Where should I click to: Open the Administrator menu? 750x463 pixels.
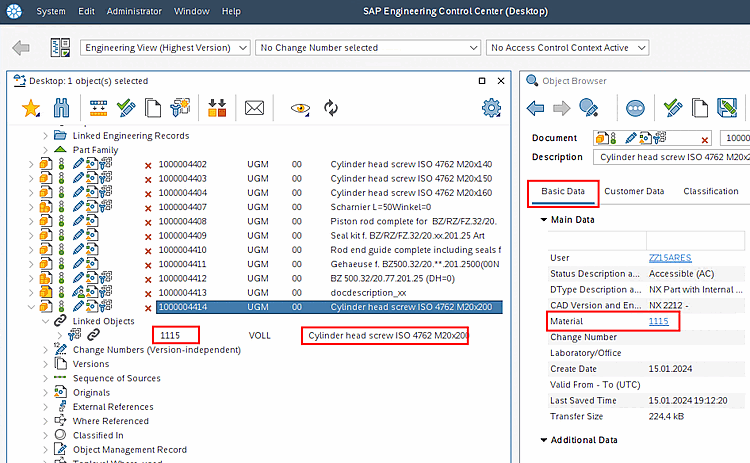(134, 11)
